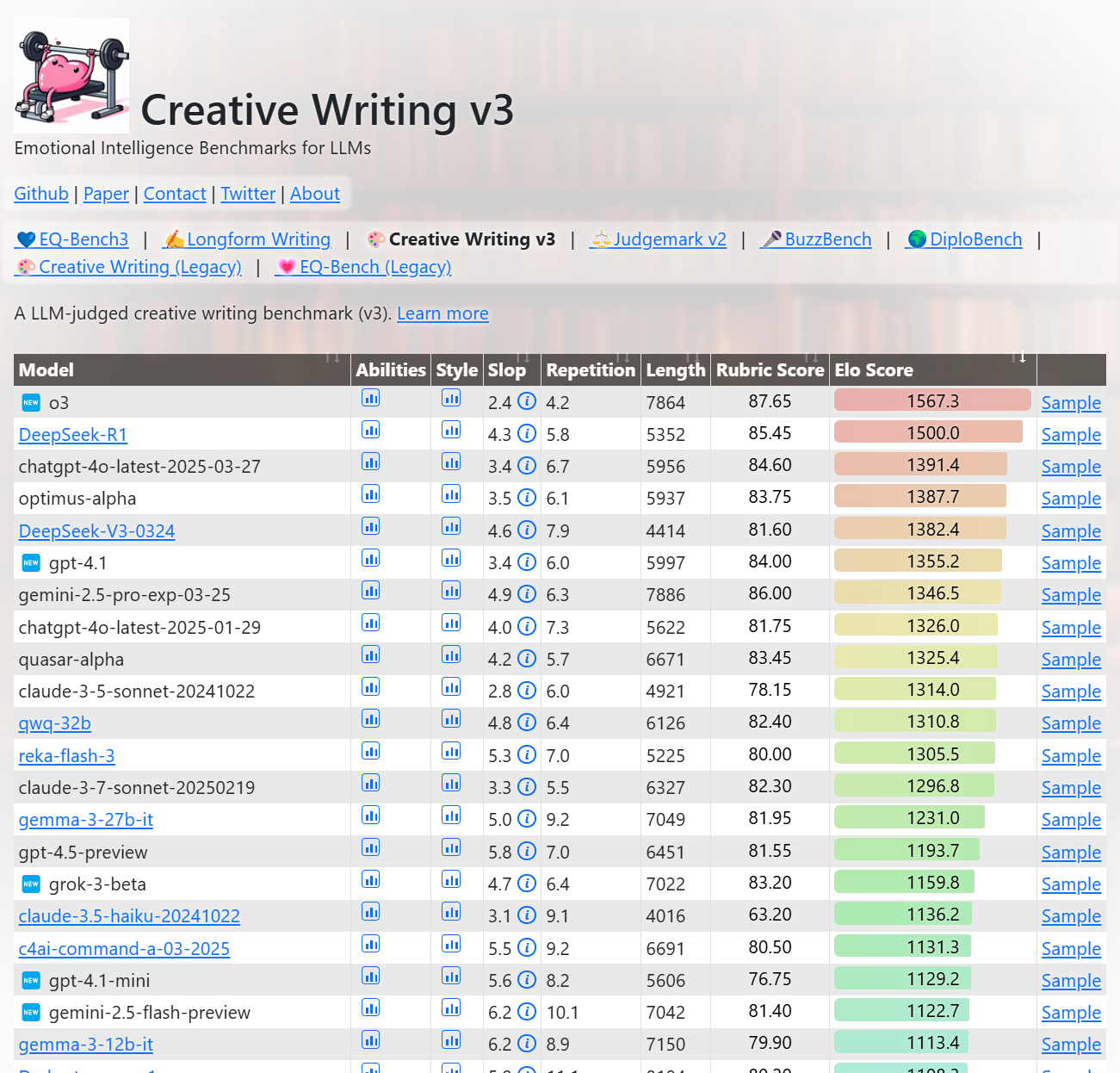The width and height of the screenshot is (1120, 1073).
Task: Switch to Longform Writing leaderboard
Action: 247,239
